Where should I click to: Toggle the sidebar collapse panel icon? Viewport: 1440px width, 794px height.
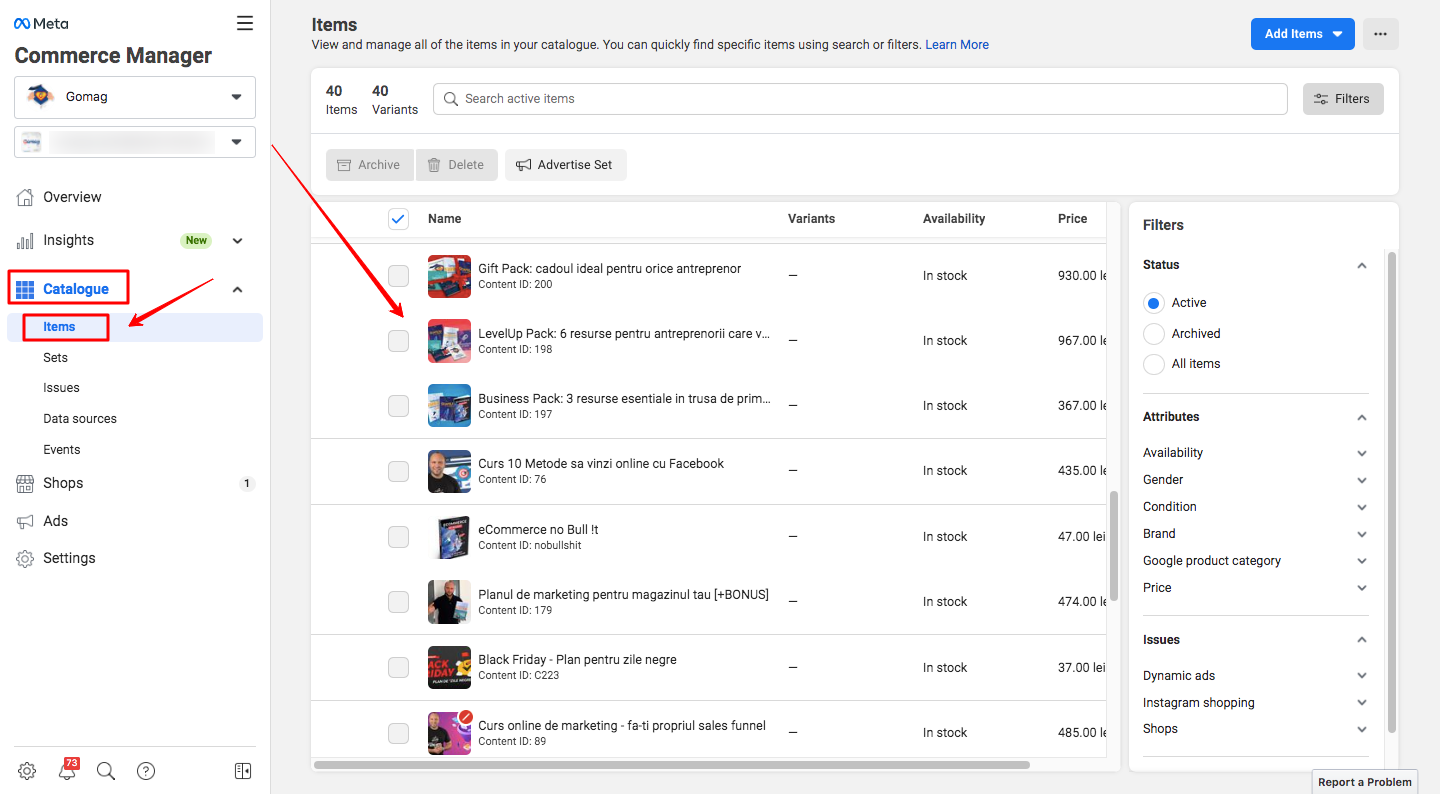click(x=243, y=771)
